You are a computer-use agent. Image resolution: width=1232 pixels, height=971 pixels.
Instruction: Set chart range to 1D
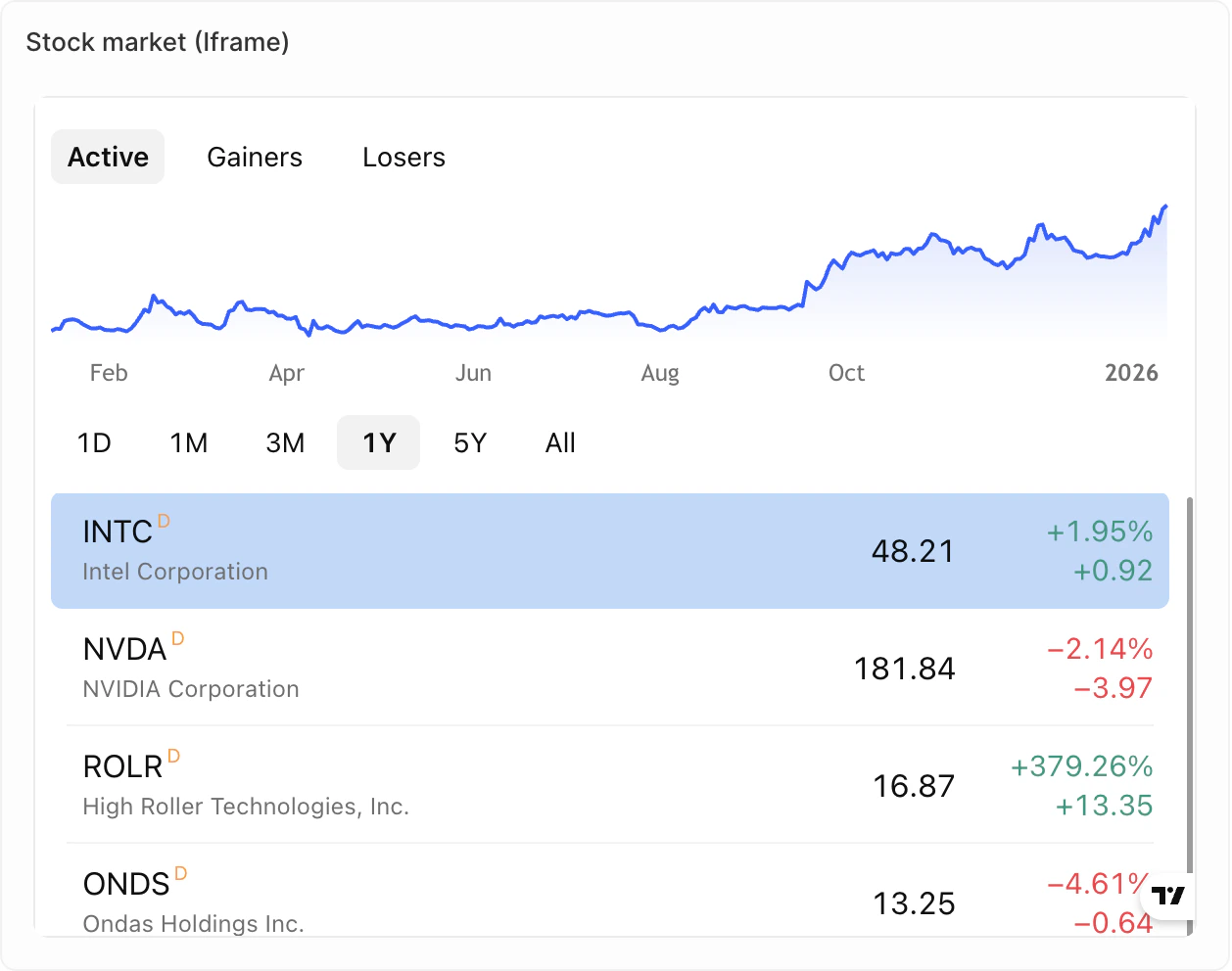[x=94, y=442]
